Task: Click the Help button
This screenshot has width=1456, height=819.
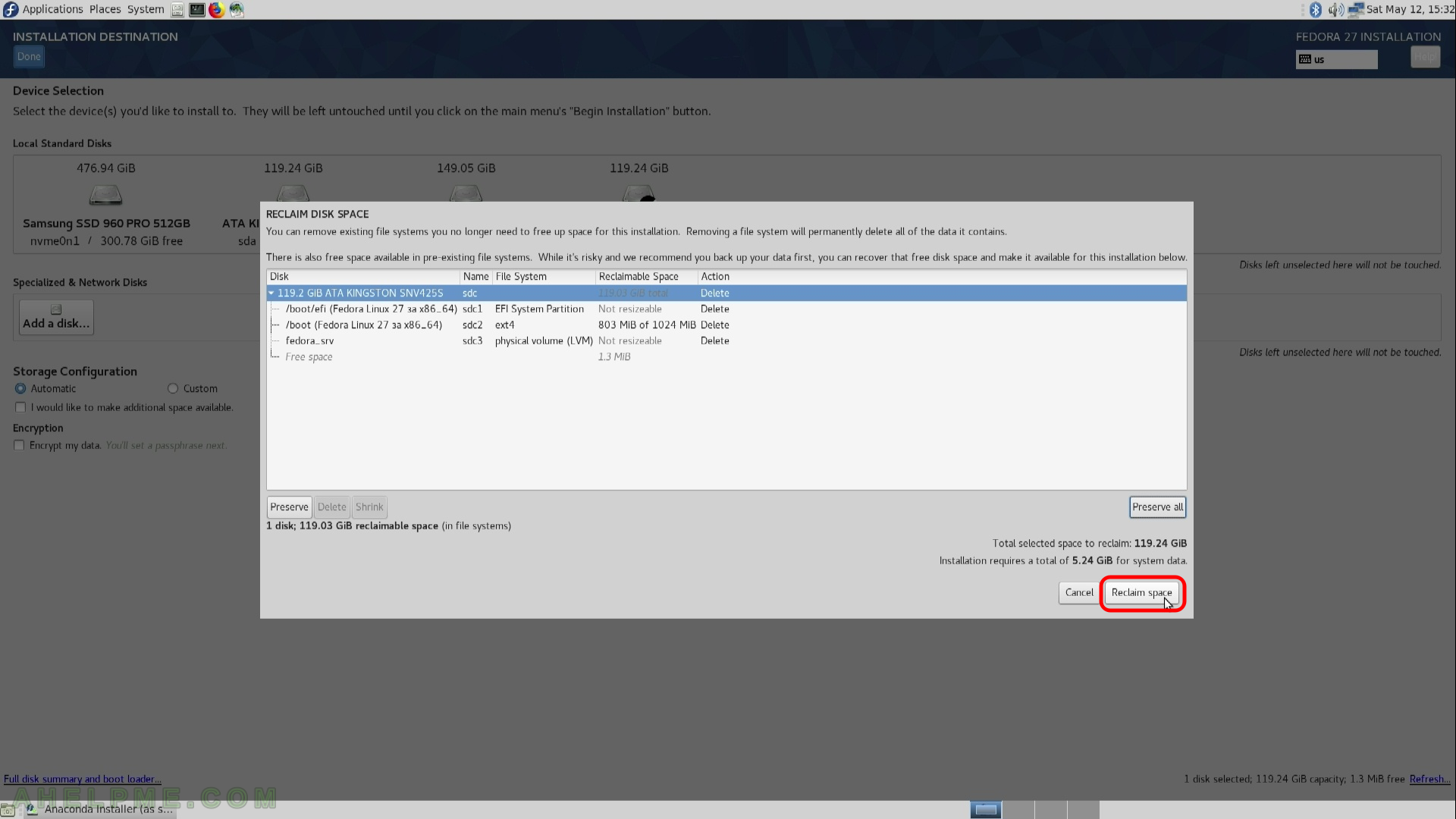Action: click(1425, 56)
